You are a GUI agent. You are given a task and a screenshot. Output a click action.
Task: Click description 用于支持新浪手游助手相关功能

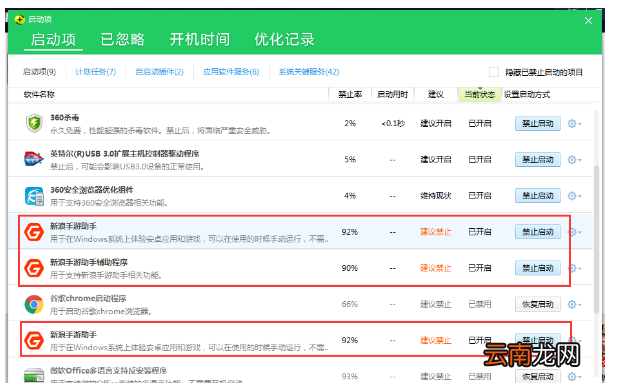pyautogui.click(x=106, y=275)
